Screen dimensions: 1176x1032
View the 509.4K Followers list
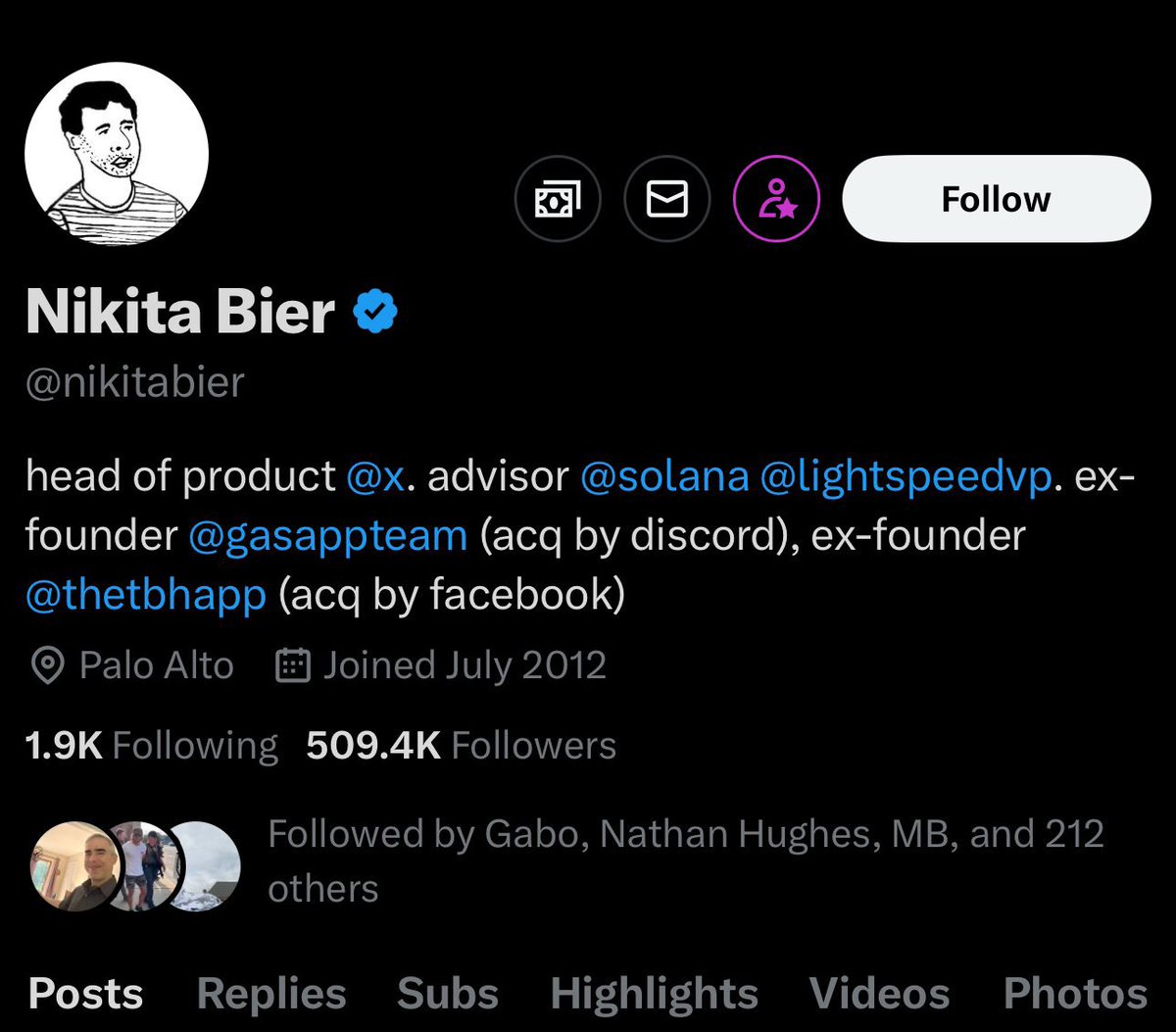click(461, 746)
